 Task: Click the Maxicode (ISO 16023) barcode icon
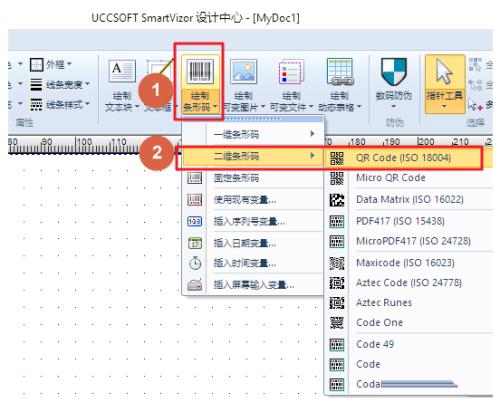[337, 263]
